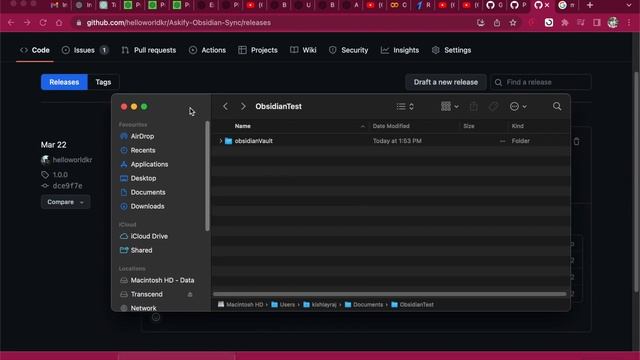640x360 pixels.
Task: Open tag 1.0.0 link
Action: pyautogui.click(x=60, y=175)
